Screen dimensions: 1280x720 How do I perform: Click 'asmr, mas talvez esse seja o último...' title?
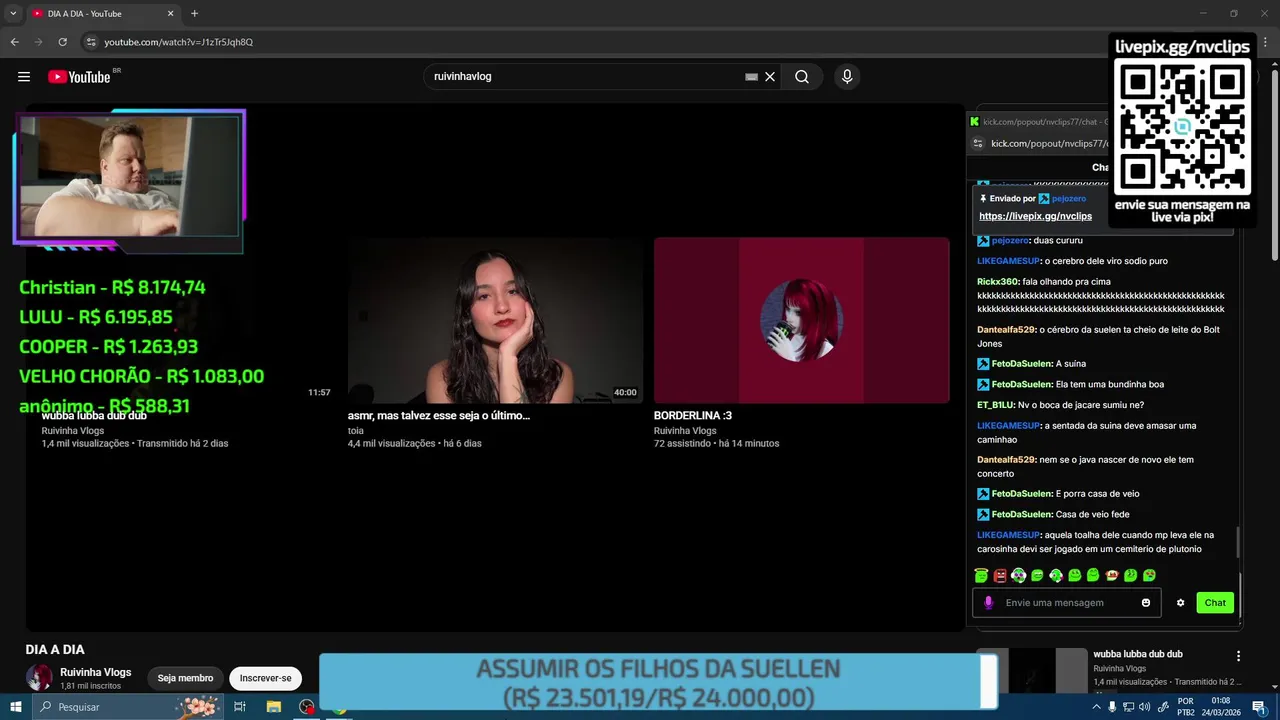coord(439,415)
